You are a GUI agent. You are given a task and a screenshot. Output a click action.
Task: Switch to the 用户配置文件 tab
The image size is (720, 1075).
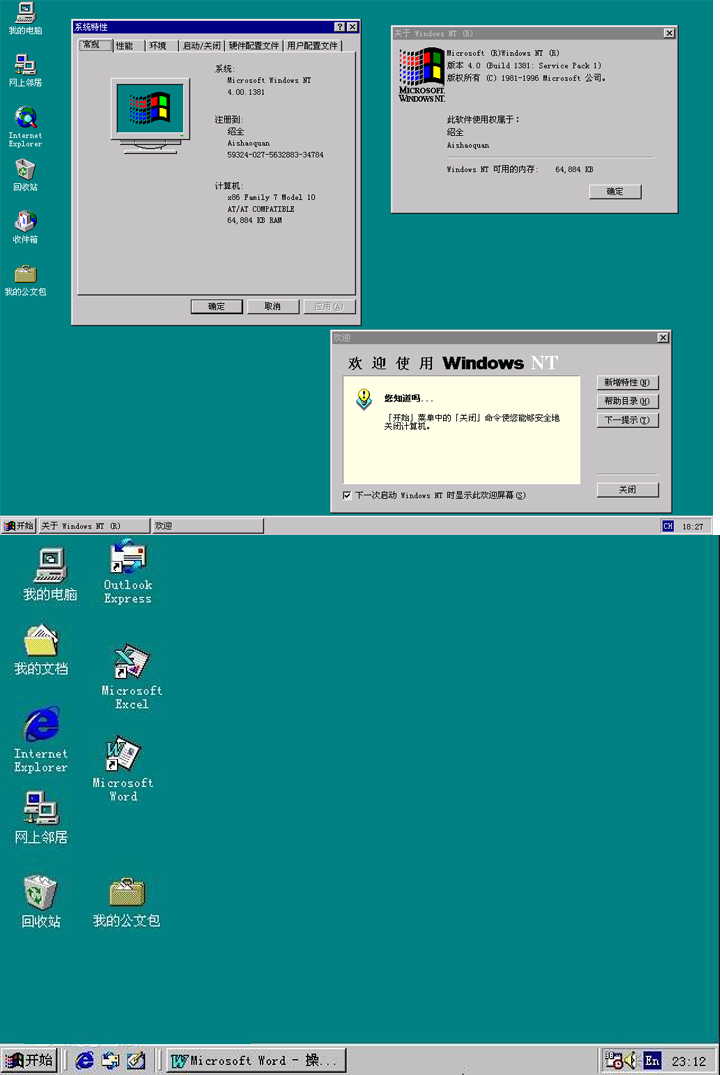point(312,46)
